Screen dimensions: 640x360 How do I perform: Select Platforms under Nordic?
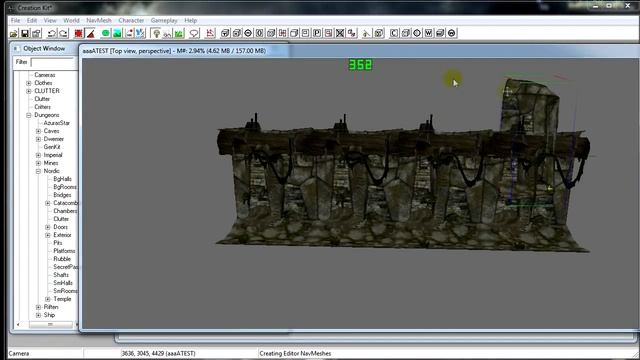pos(64,251)
